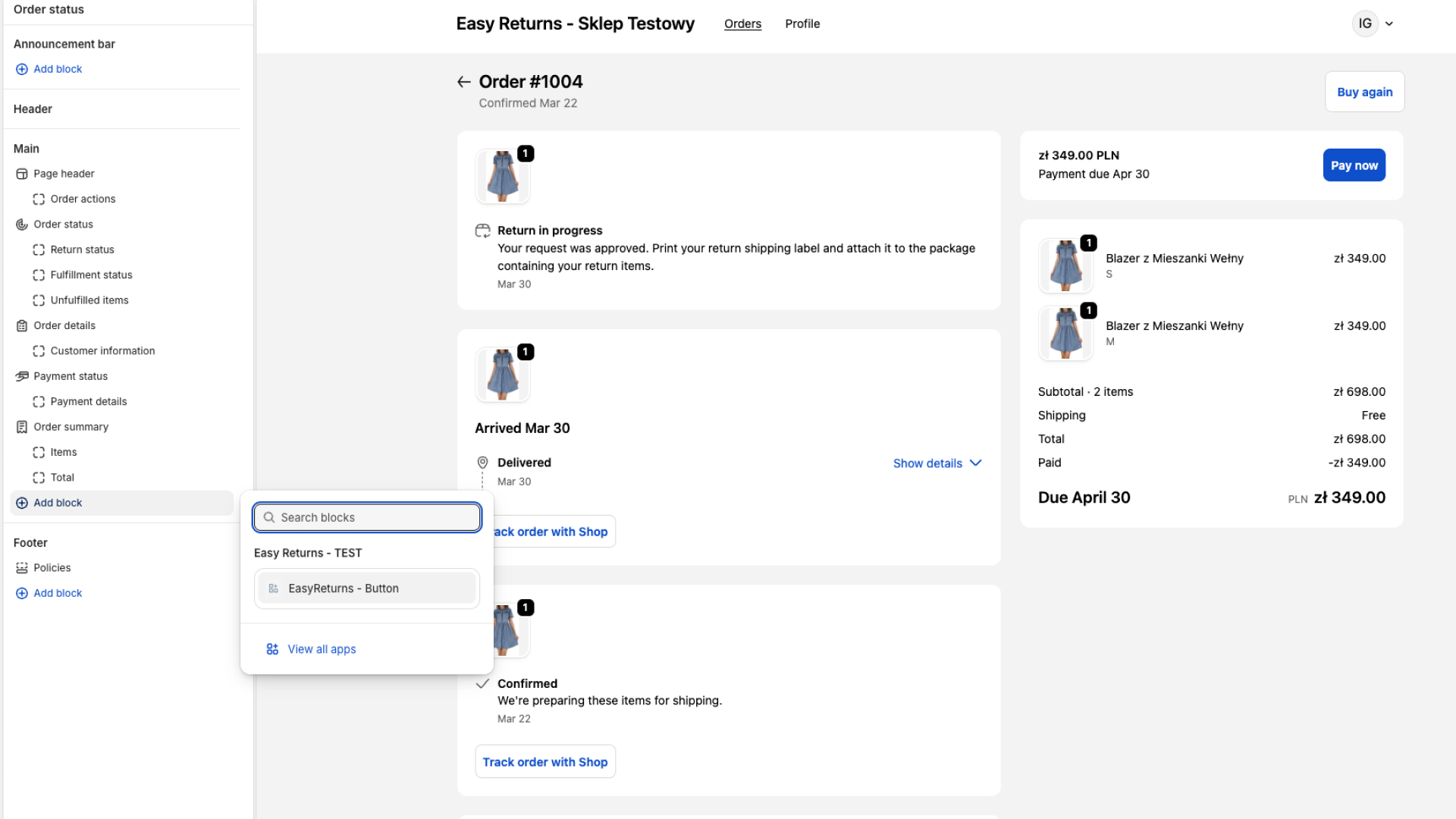Viewport: 1456px width, 819px height.
Task: Click the Payment status icon in sidebar
Action: (21, 376)
